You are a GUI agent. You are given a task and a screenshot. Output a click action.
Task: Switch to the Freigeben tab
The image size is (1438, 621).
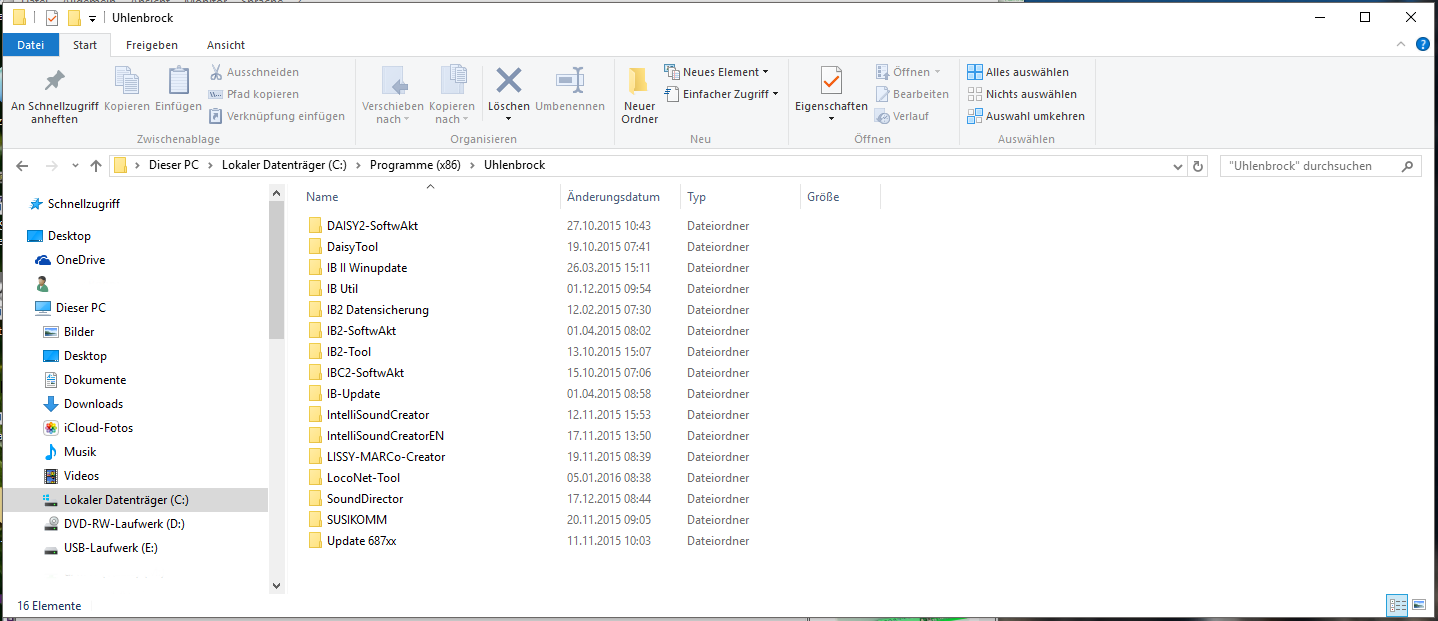(152, 45)
